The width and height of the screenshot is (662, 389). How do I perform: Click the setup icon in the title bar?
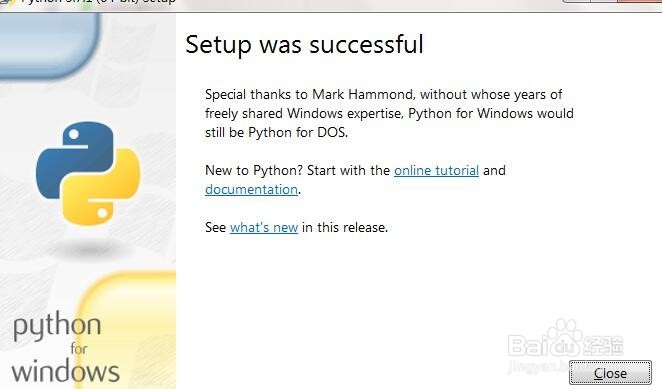point(8,2)
